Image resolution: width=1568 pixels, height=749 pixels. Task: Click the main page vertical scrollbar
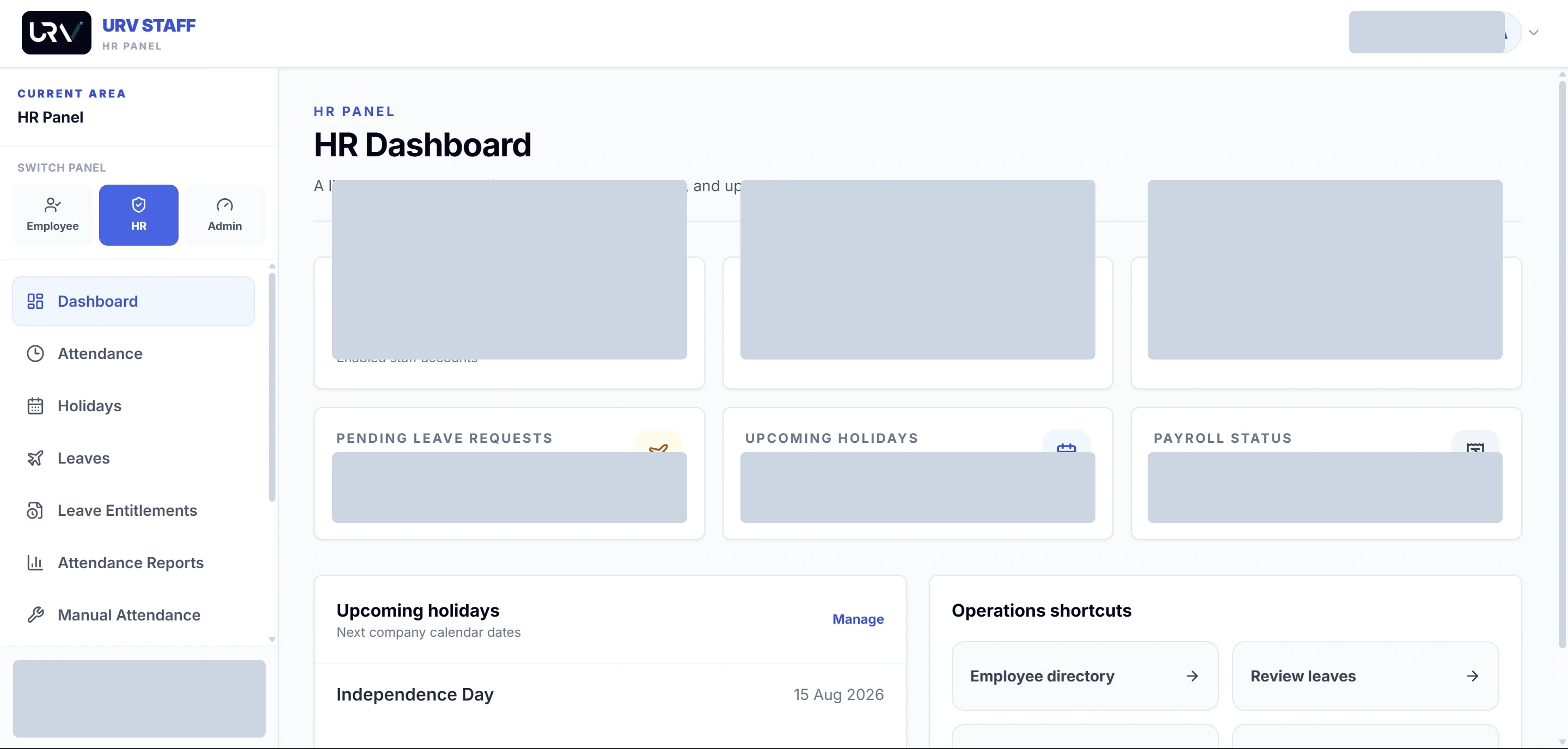(1562, 364)
